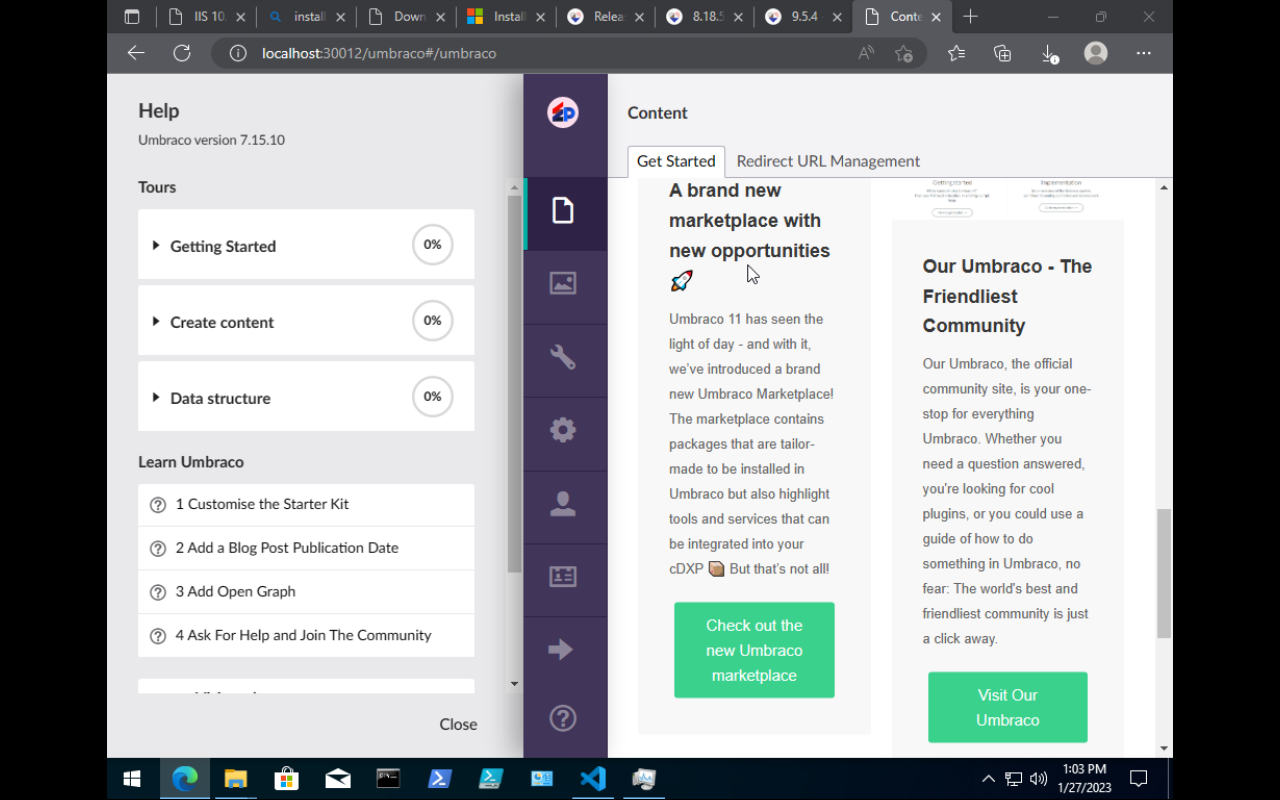The width and height of the screenshot is (1280, 800).
Task: Open 3 Add Open Graph link
Action: pyautogui.click(x=306, y=592)
